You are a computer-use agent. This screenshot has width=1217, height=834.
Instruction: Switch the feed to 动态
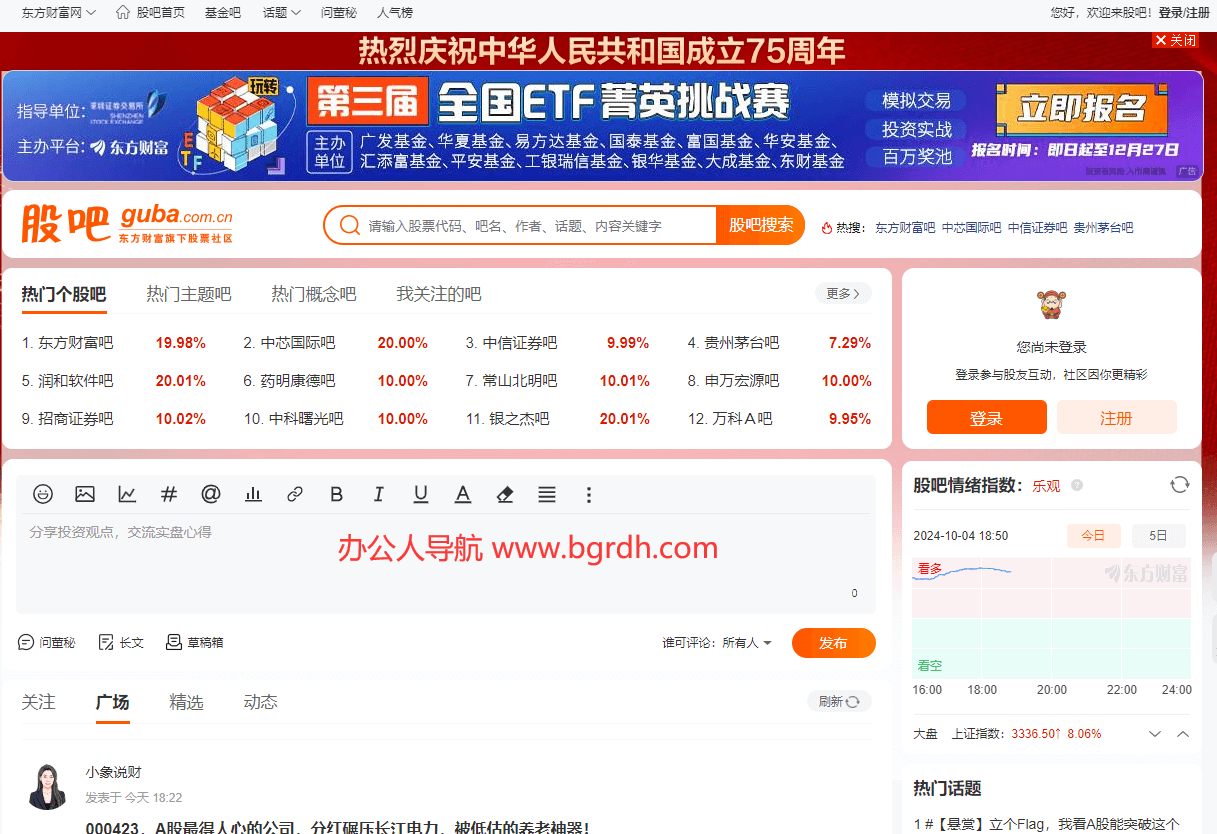tap(260, 702)
